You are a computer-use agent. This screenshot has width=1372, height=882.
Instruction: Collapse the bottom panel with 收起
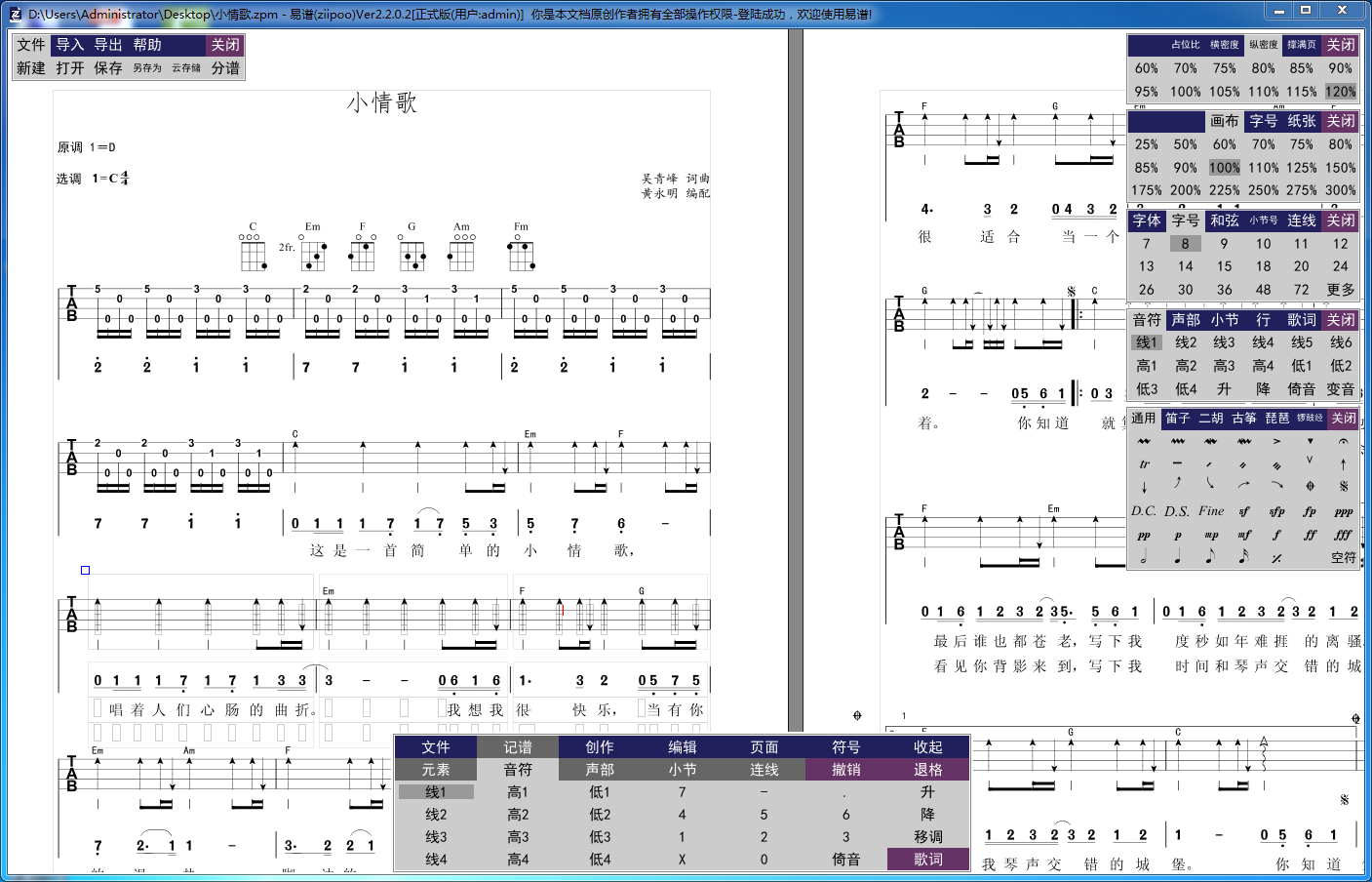click(928, 747)
